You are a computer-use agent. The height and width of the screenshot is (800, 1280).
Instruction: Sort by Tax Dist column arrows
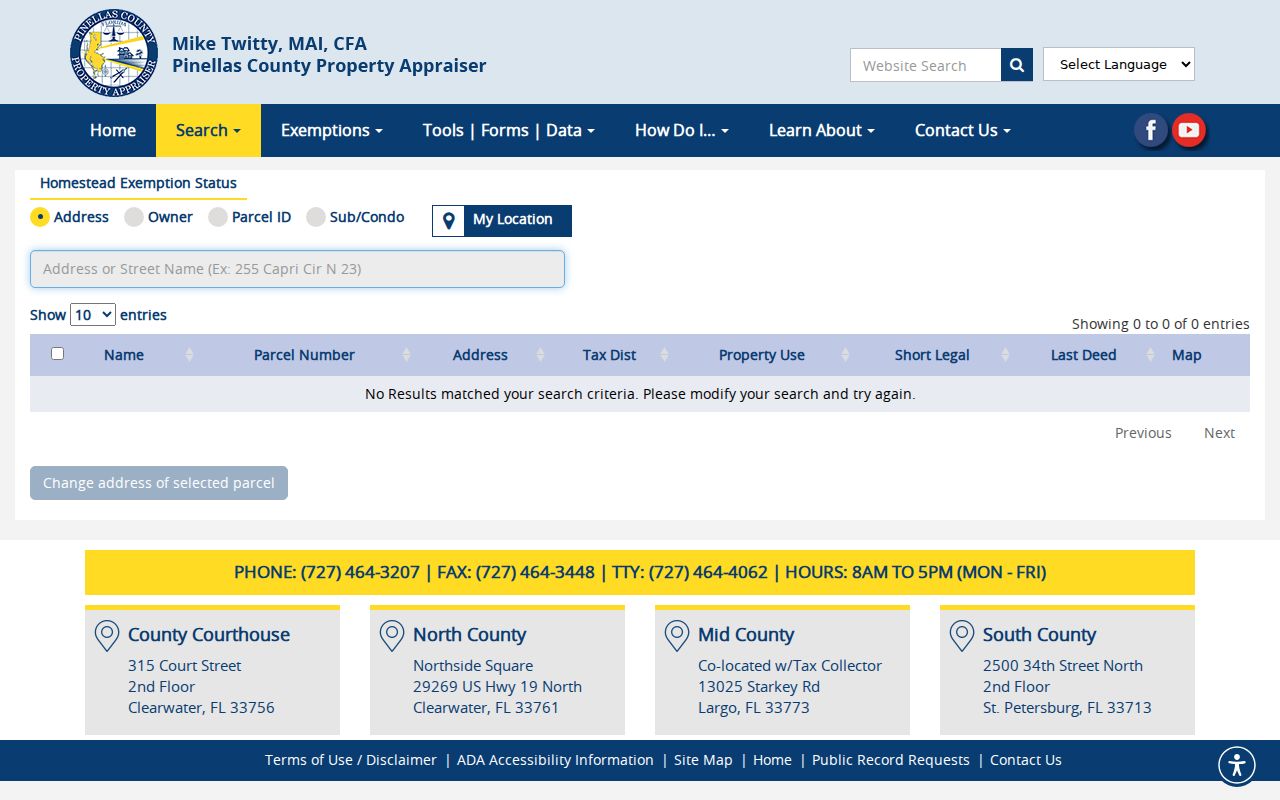(665, 355)
